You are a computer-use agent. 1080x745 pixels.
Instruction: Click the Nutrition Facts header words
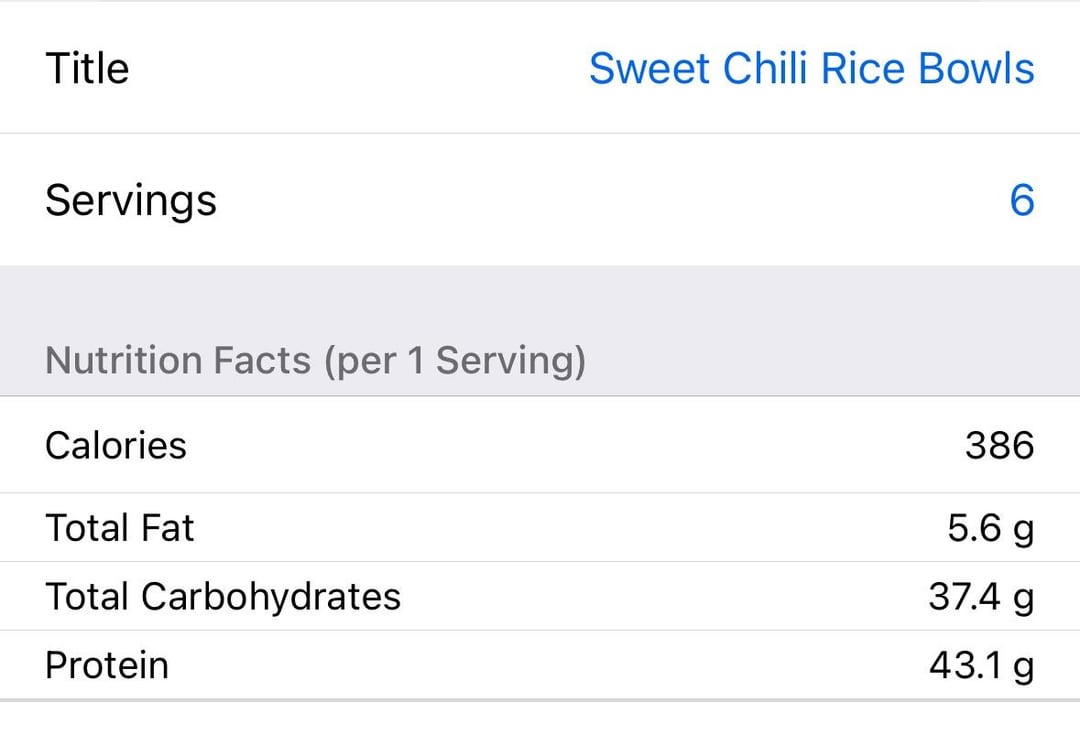click(178, 360)
